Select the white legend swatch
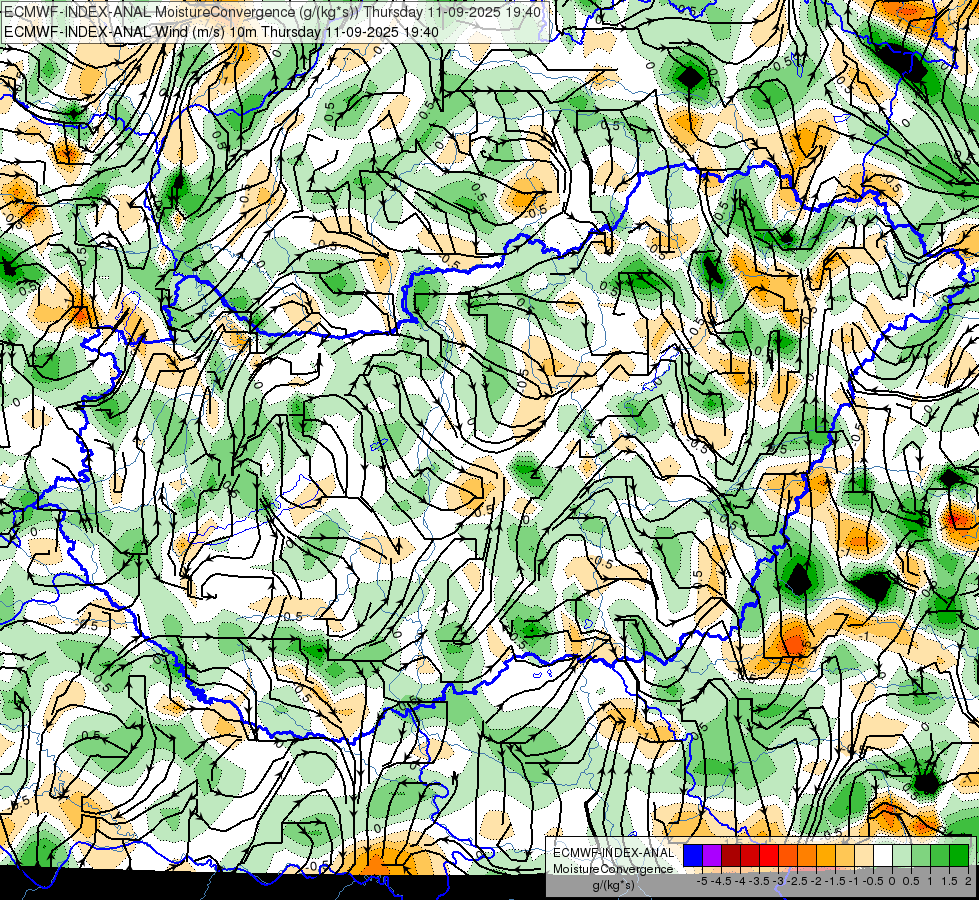 pyautogui.click(x=883, y=855)
